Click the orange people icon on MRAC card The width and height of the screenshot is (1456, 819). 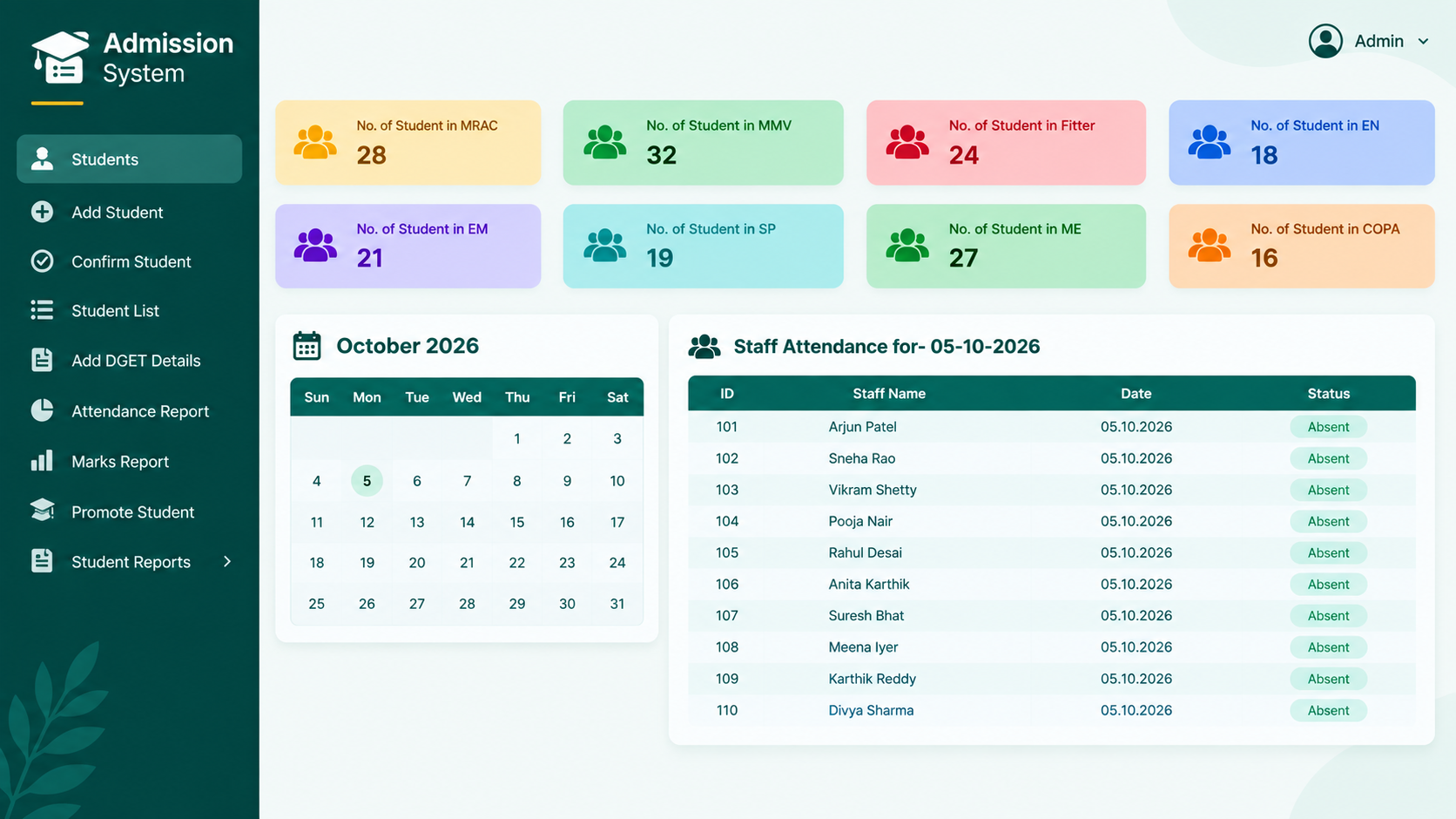[x=315, y=142]
